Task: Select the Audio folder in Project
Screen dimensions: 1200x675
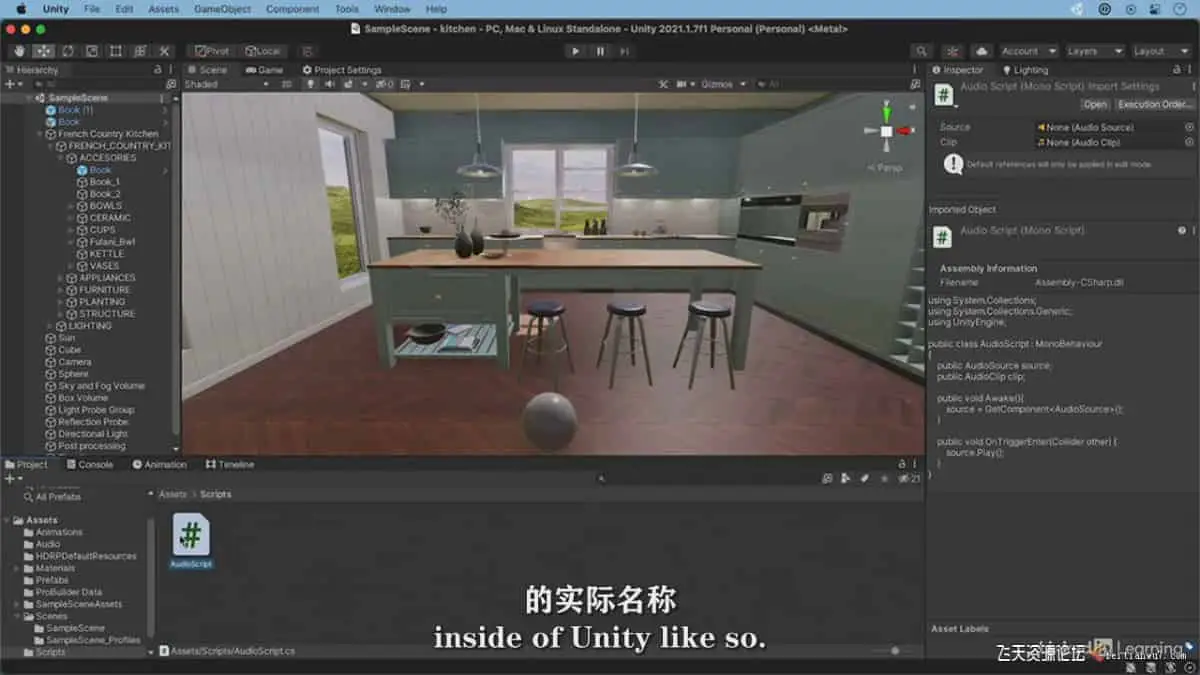Action: pyautogui.click(x=48, y=544)
